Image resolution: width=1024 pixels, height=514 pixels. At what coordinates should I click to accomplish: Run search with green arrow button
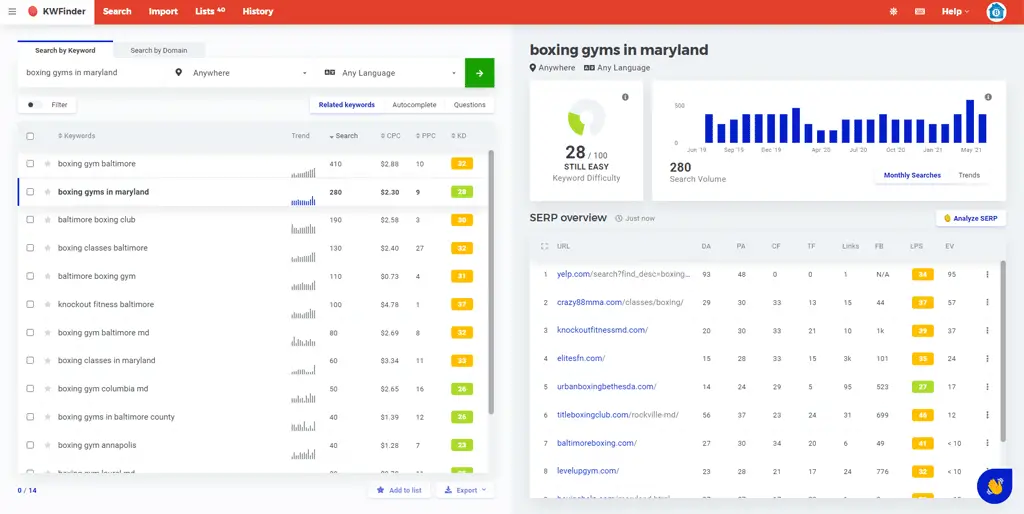[x=479, y=73]
